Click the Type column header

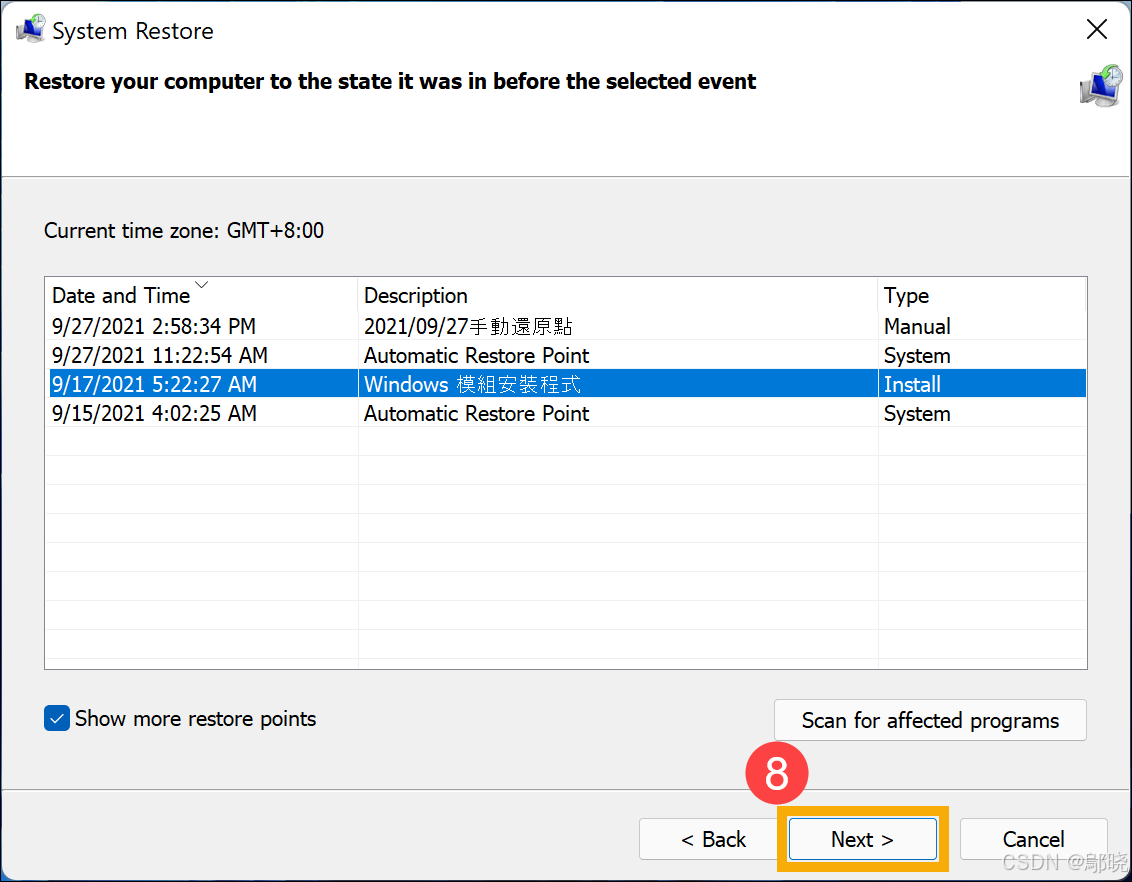point(982,295)
